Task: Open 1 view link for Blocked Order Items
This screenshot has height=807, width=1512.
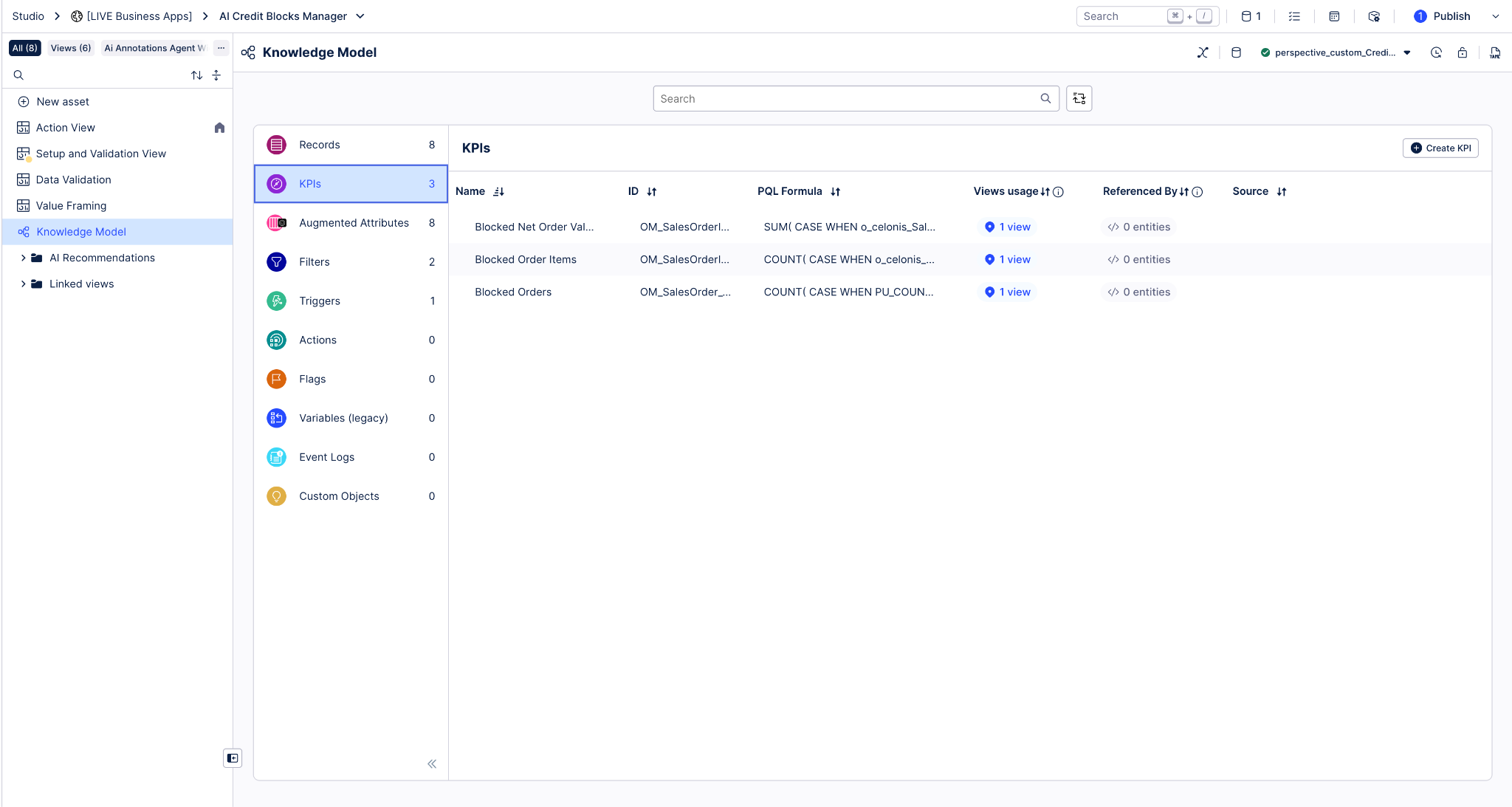Action: 1008,260
